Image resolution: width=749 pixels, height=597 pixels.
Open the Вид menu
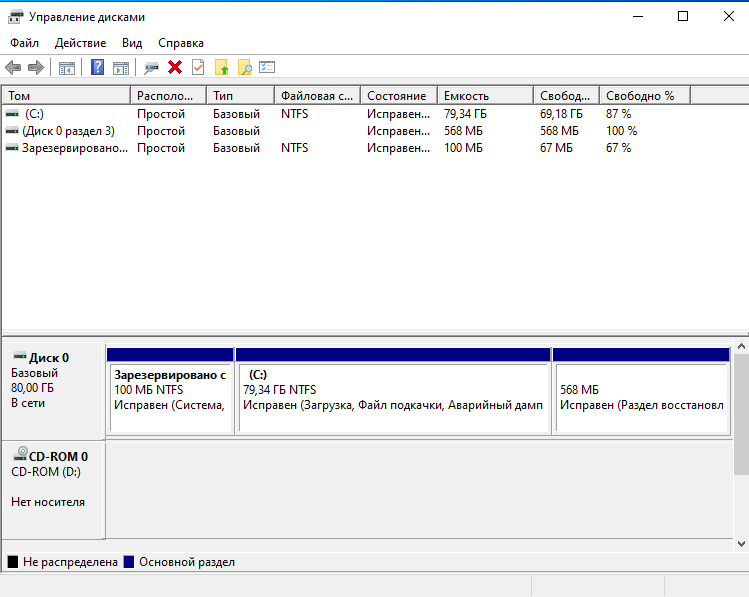pyautogui.click(x=132, y=43)
